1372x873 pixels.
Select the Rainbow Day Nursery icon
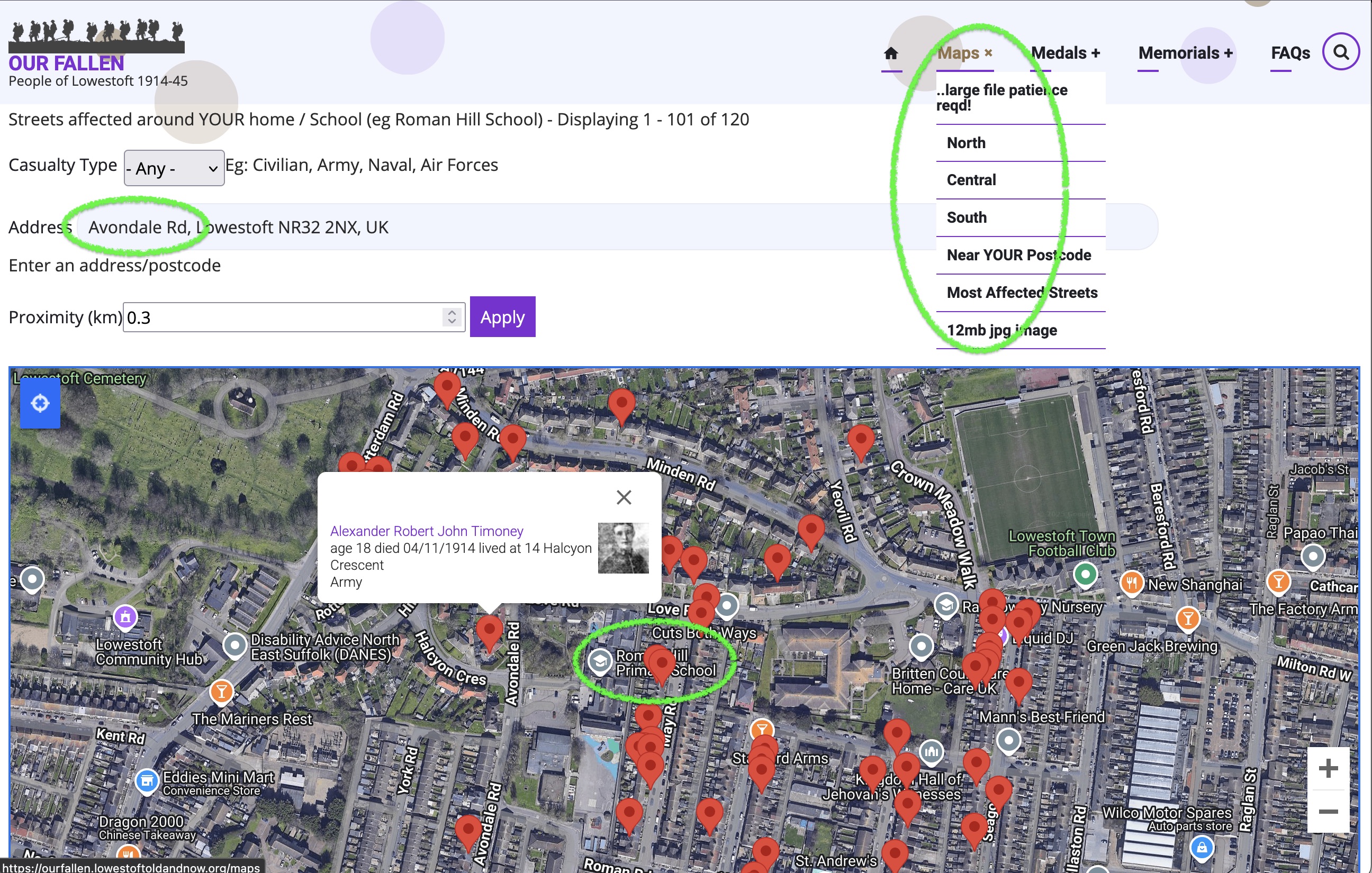click(946, 605)
